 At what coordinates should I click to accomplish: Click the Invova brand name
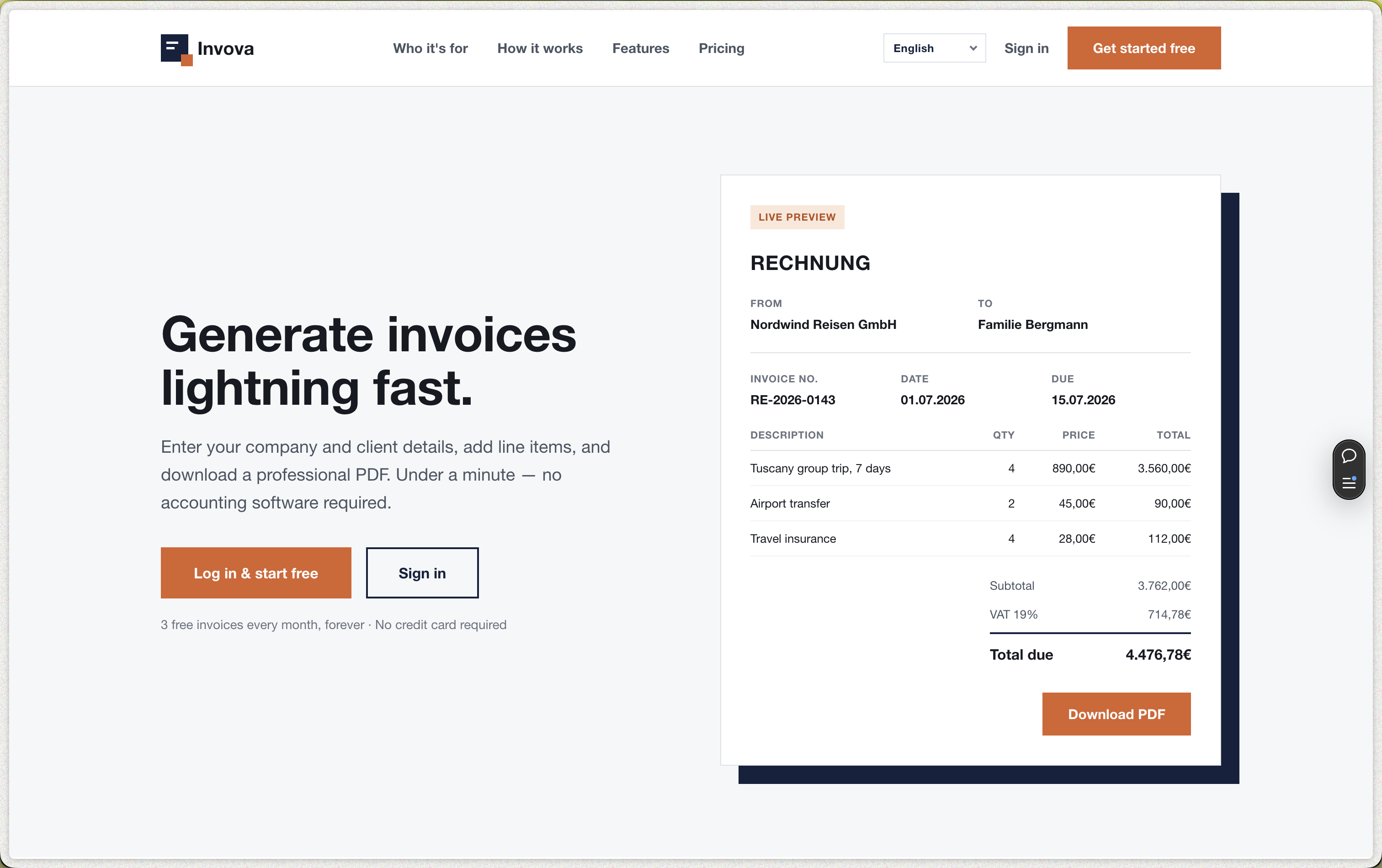point(226,49)
